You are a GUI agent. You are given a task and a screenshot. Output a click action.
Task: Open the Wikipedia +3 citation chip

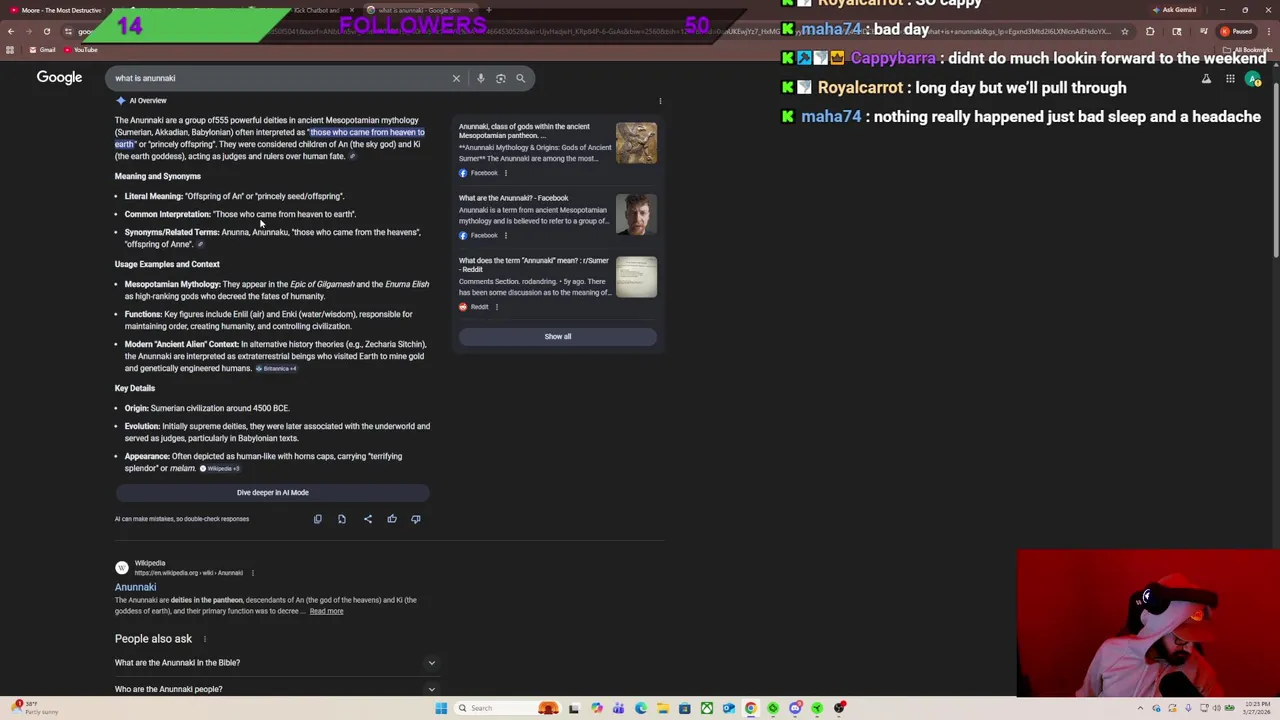point(220,469)
